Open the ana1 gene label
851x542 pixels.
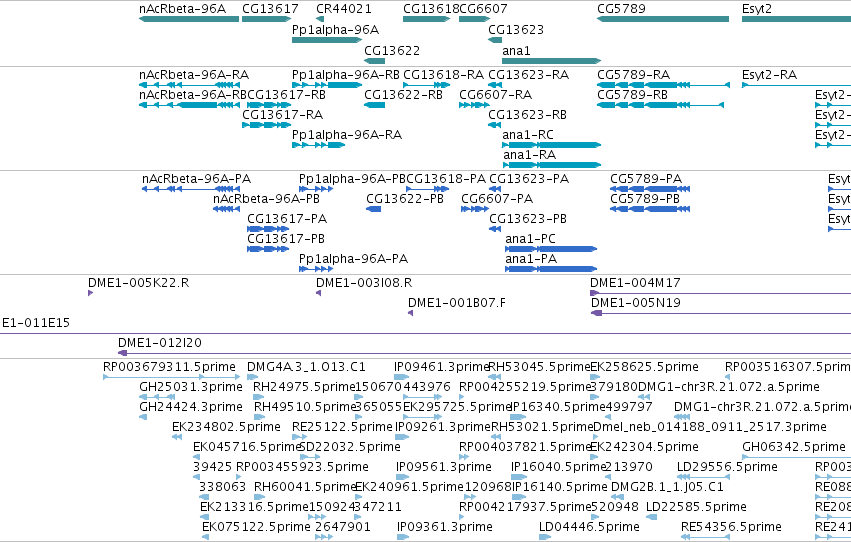pyautogui.click(x=516, y=50)
